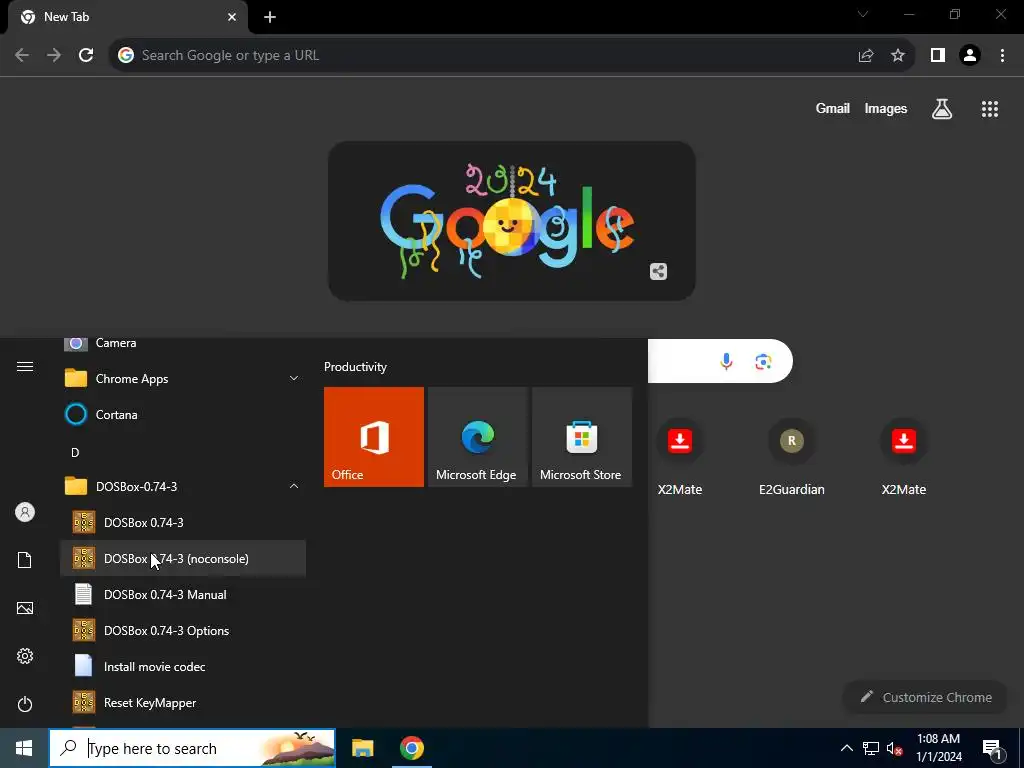Viewport: 1024px width, 768px height.
Task: Open Start menu user account icon
Action: [25, 512]
